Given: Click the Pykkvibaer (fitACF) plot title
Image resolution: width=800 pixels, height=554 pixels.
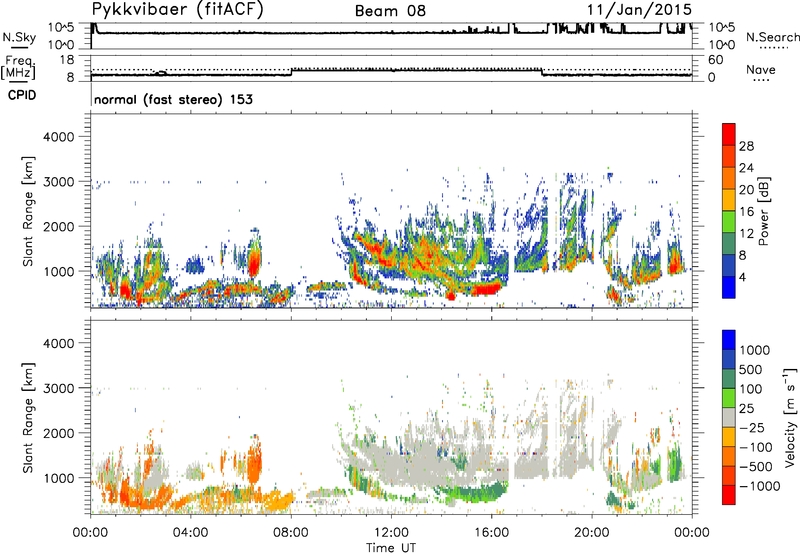Looking at the screenshot, I should (178, 9).
